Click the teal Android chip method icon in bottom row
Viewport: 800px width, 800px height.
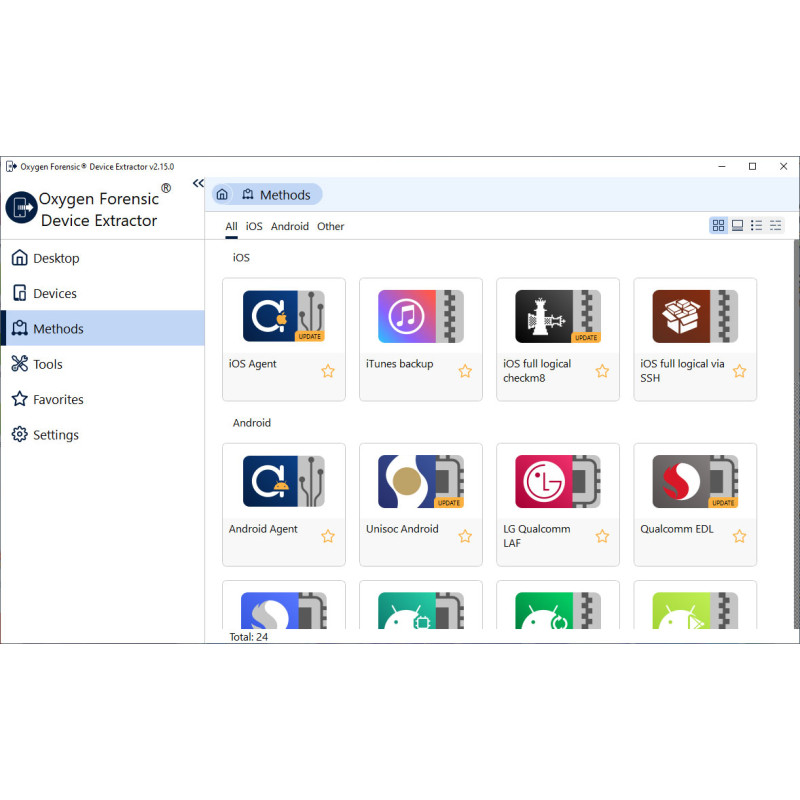[420, 610]
